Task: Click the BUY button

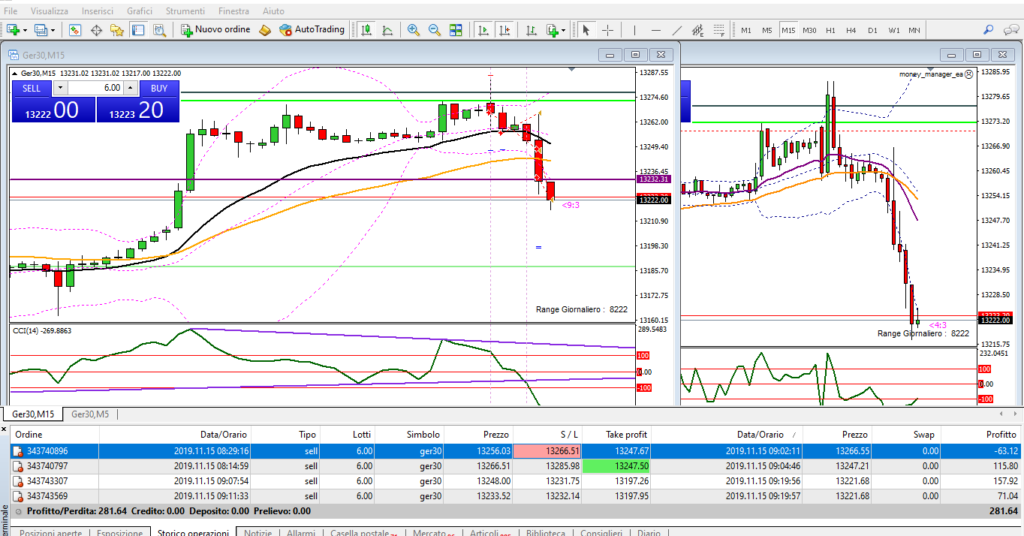Action: point(159,88)
